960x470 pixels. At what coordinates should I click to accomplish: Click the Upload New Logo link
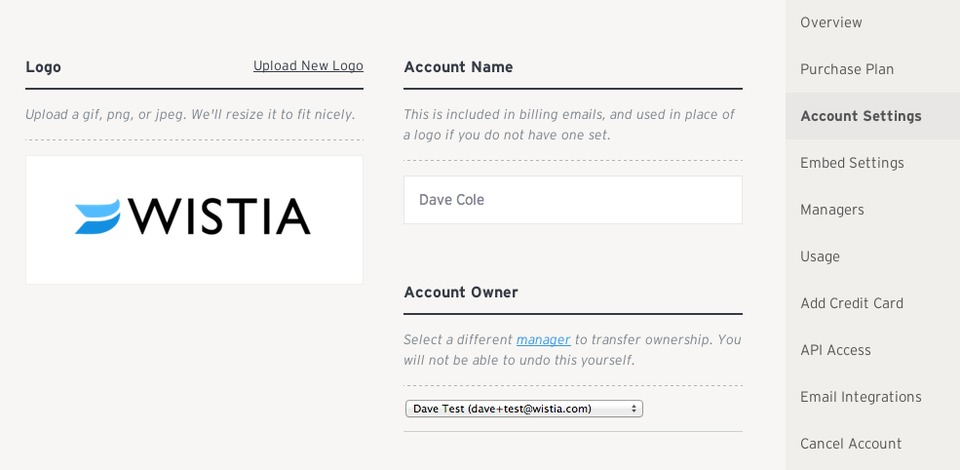pyautogui.click(x=308, y=66)
